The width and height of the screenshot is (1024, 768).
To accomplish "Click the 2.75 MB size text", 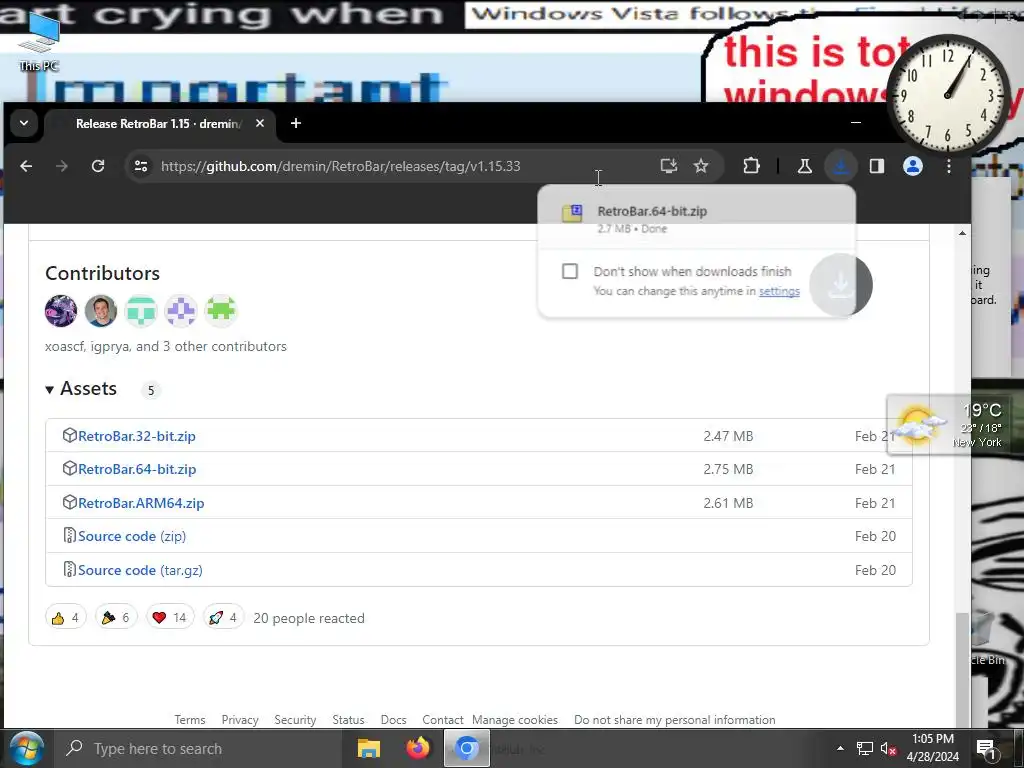I will click(728, 469).
